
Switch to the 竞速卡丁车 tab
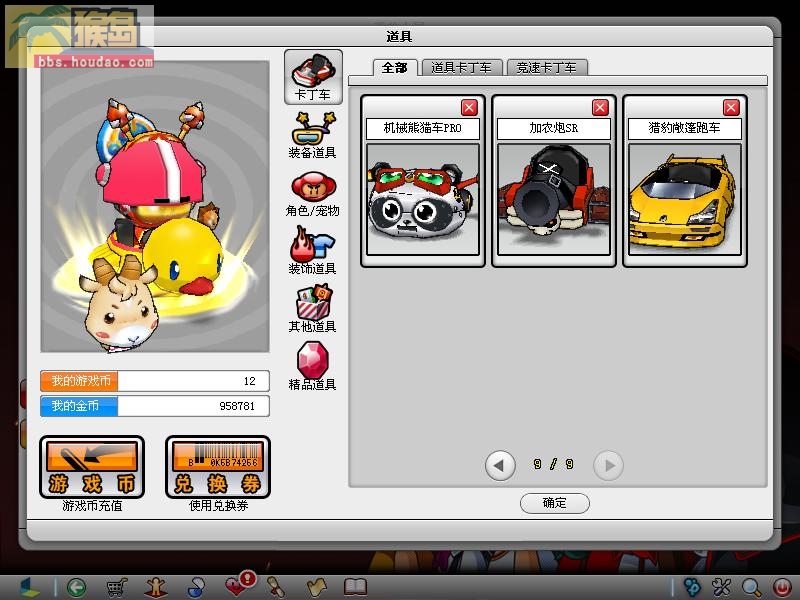click(546, 68)
